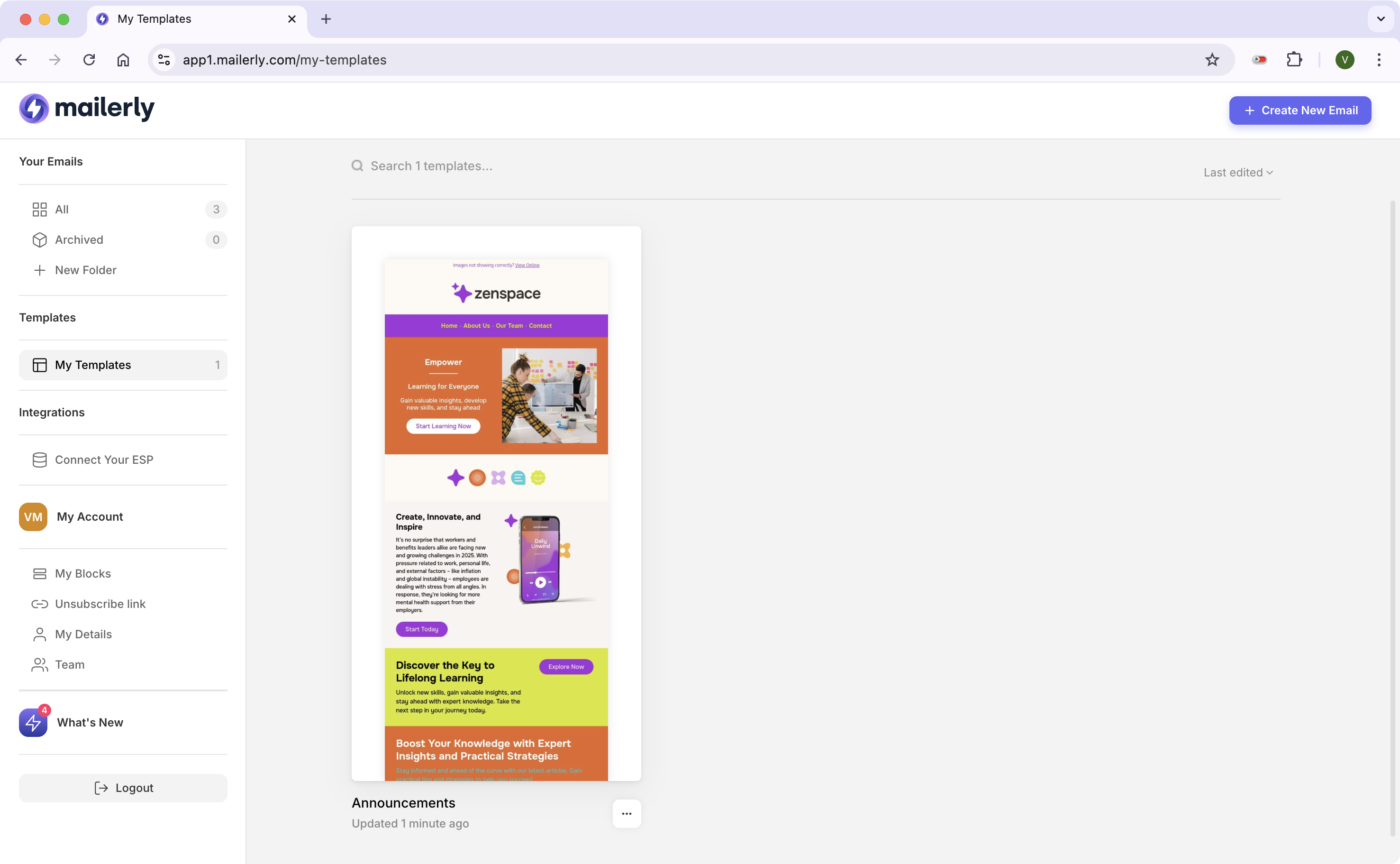Click the What's New notification badge
The image size is (1400, 864).
tap(45, 710)
